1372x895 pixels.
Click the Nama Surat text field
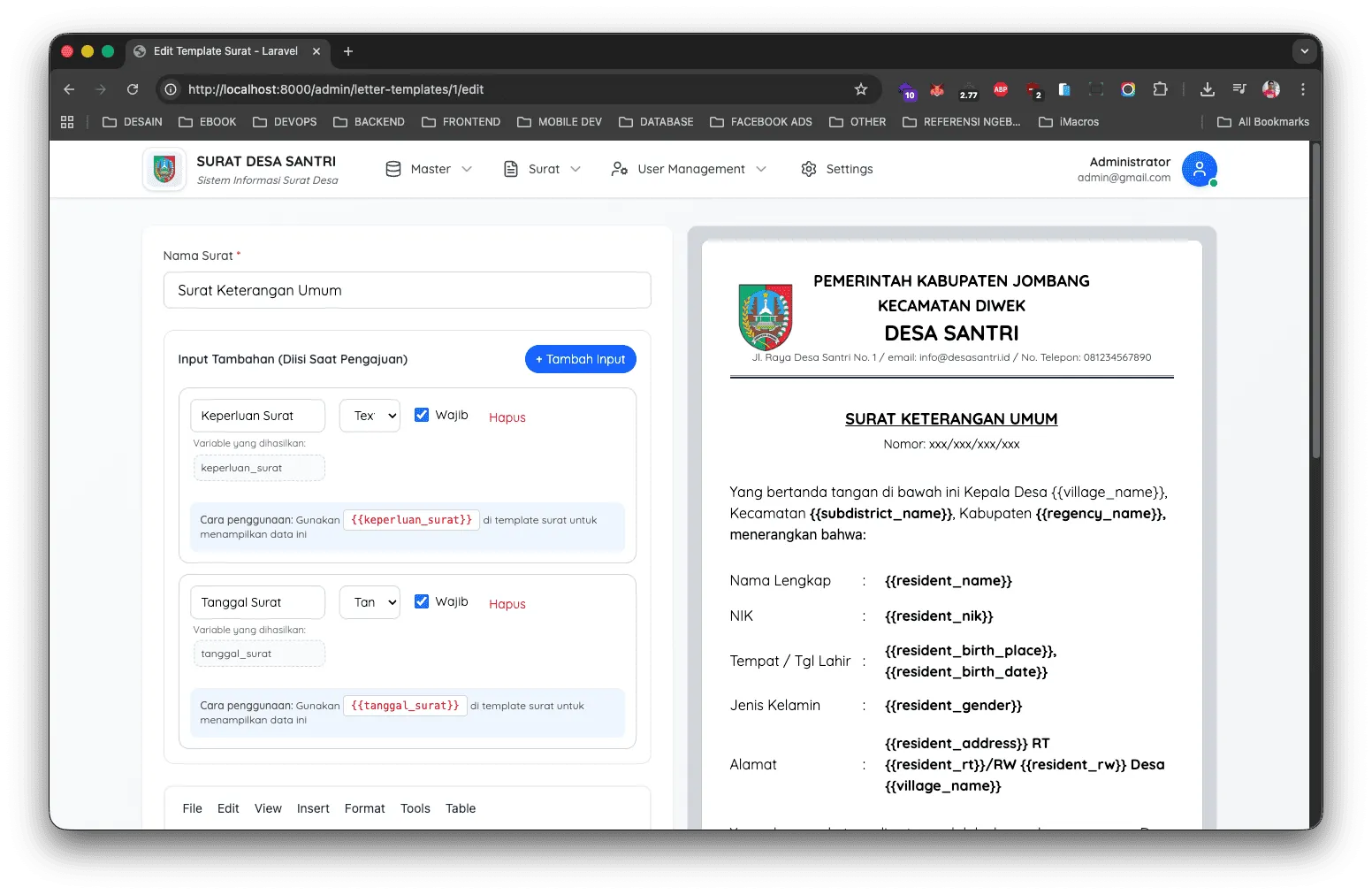408,290
